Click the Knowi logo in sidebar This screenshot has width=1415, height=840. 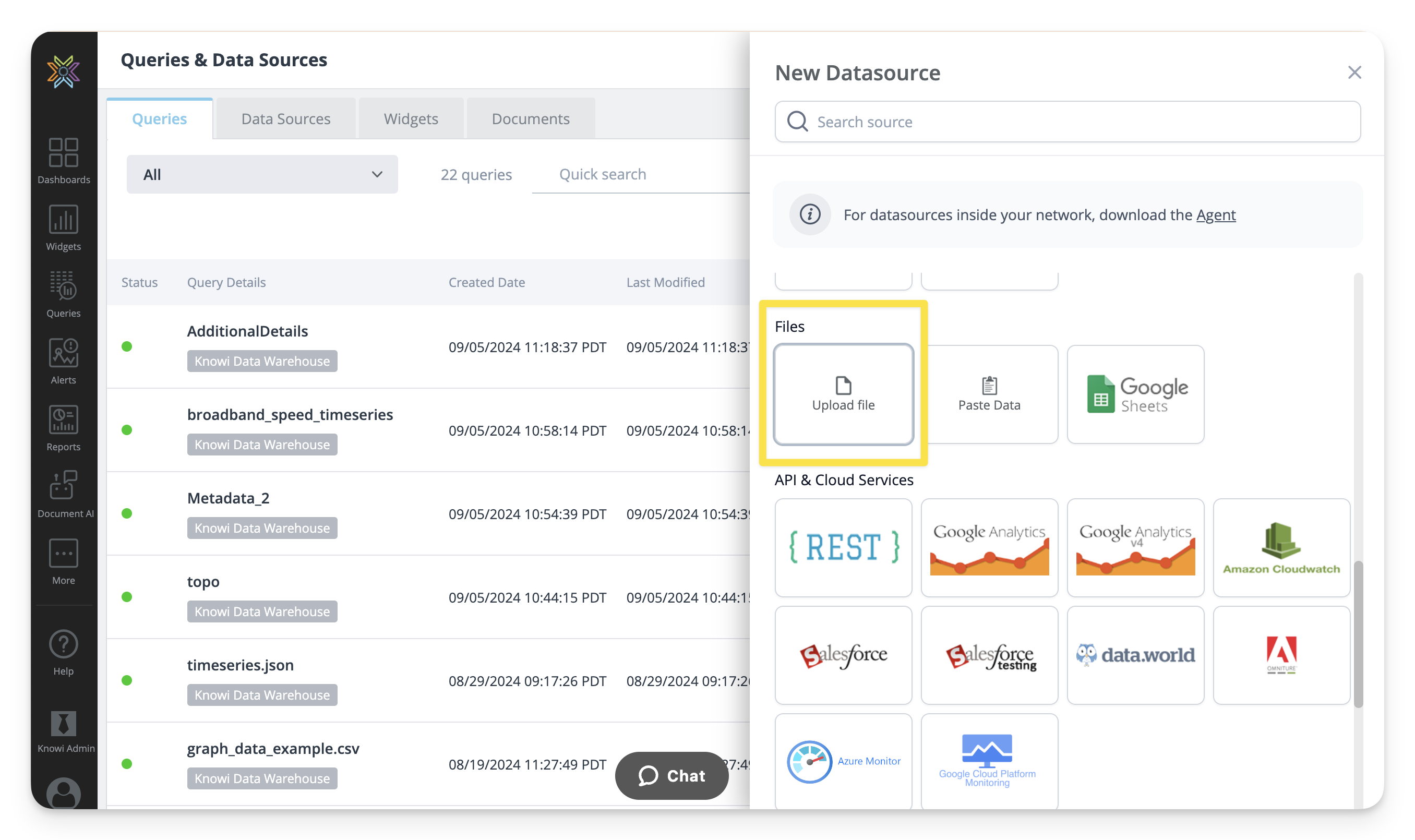[63, 71]
